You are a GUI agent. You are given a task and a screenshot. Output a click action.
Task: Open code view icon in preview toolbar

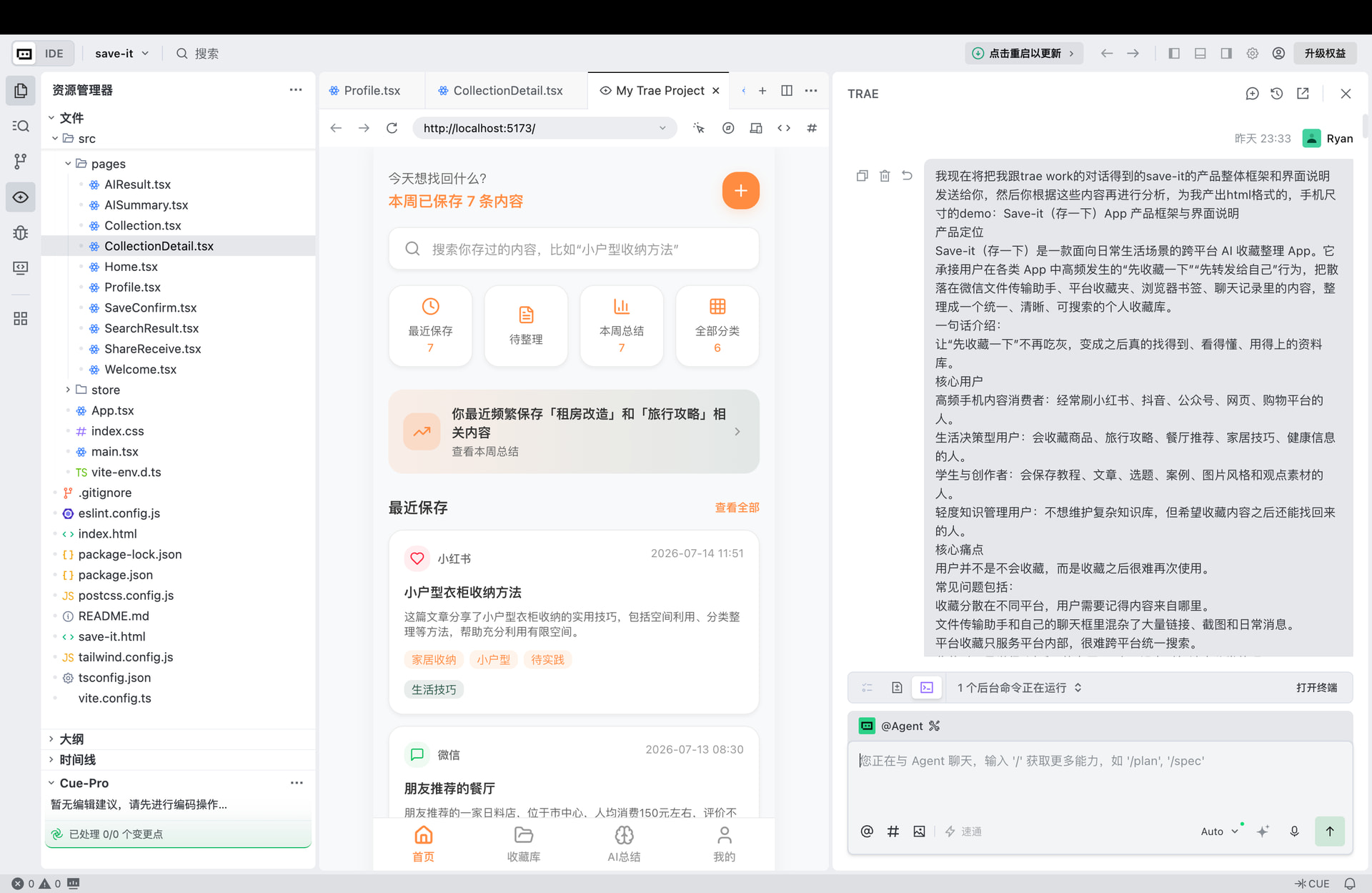point(784,128)
